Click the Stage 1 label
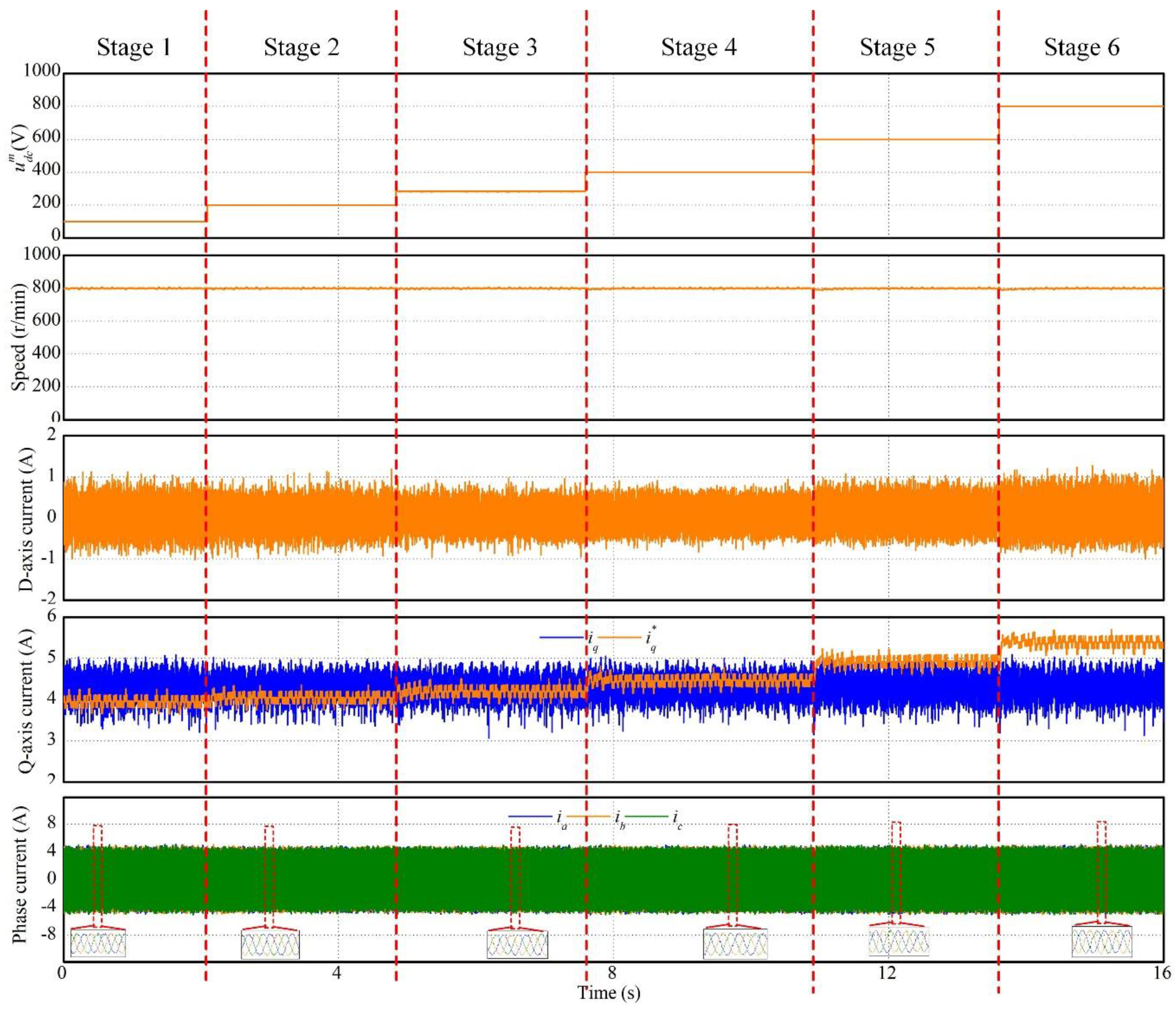 (133, 47)
